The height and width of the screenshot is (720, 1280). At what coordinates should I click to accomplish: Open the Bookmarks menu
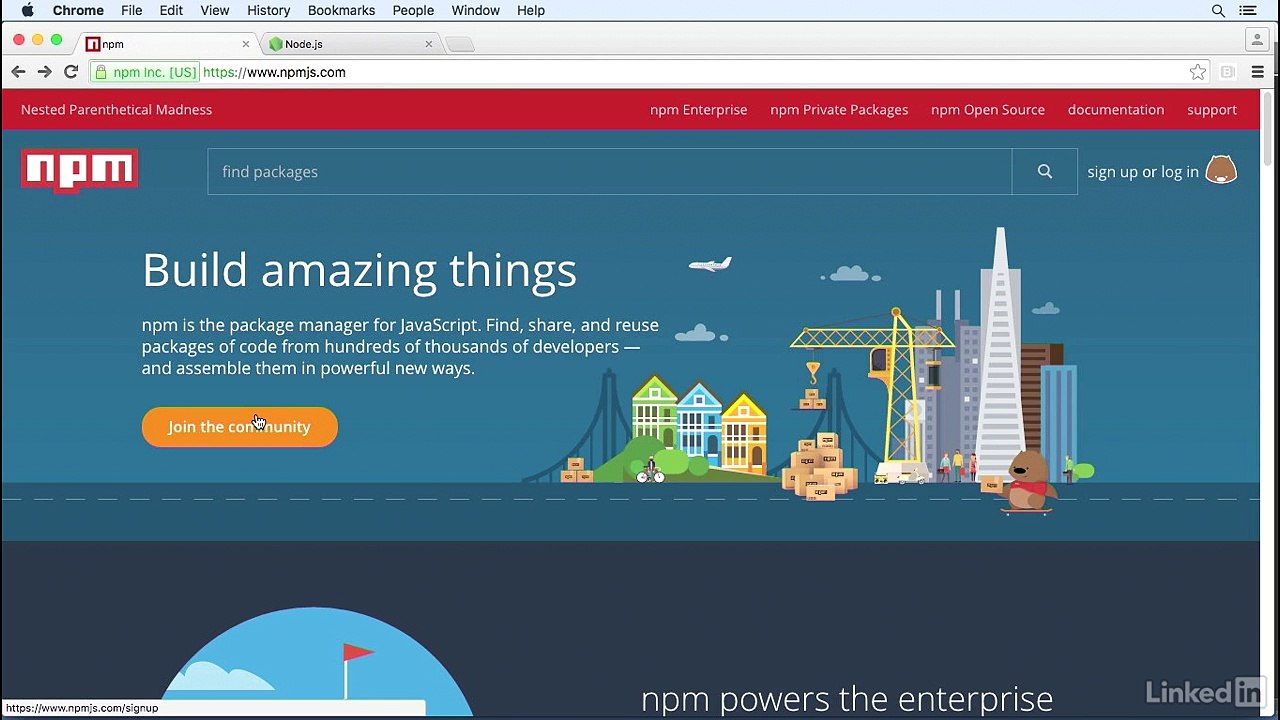point(341,10)
